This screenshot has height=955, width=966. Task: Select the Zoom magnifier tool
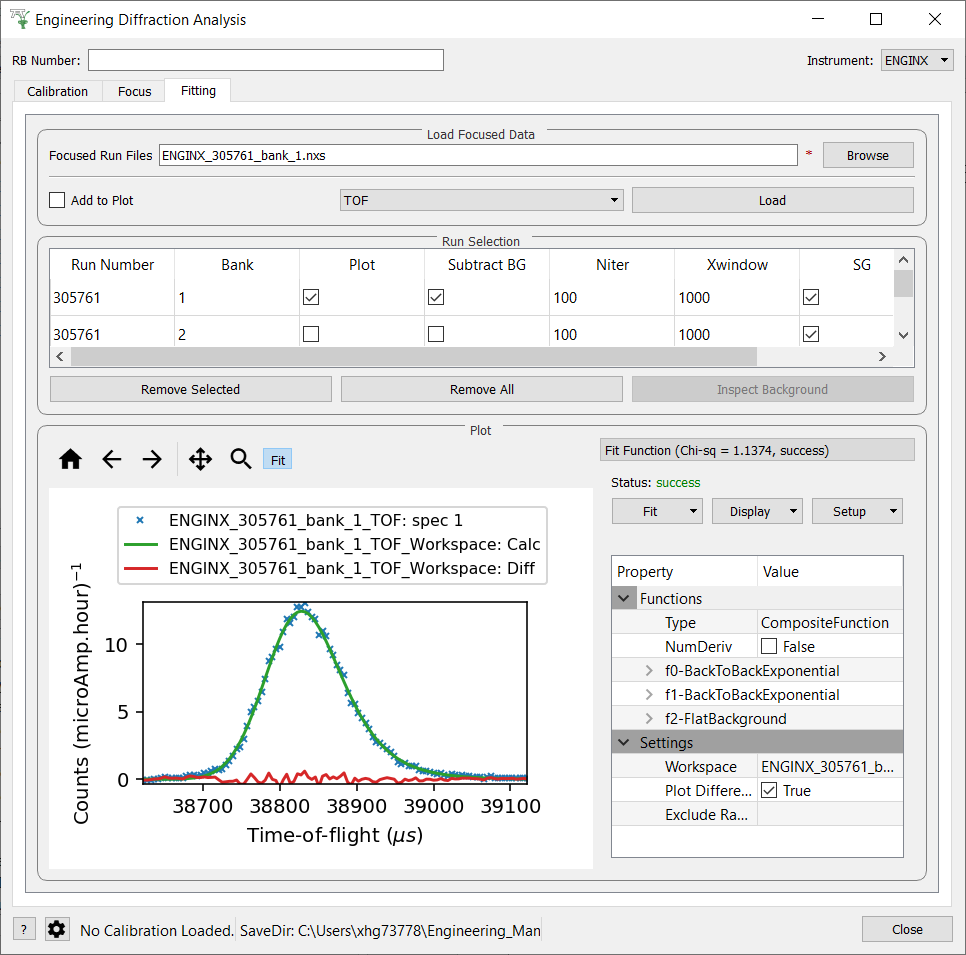pyautogui.click(x=240, y=459)
